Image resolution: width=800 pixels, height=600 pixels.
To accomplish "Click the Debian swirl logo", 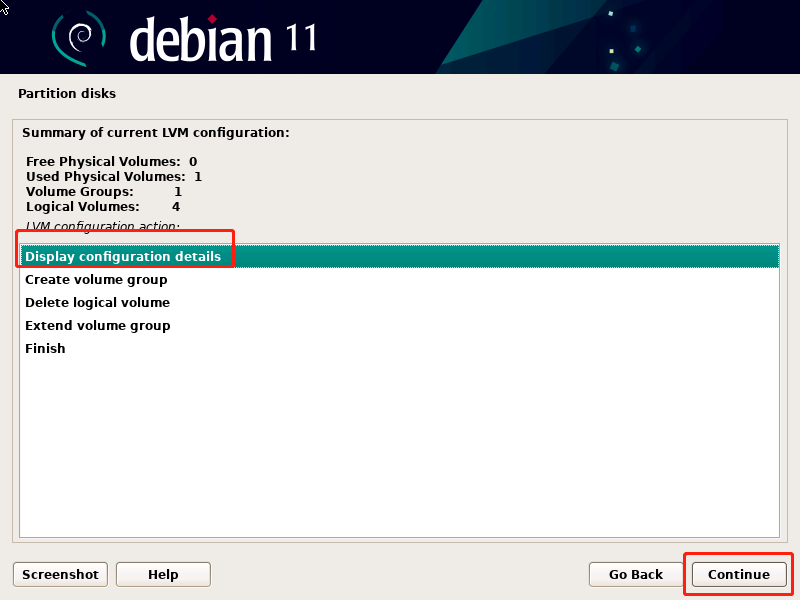I will pyautogui.click(x=79, y=38).
